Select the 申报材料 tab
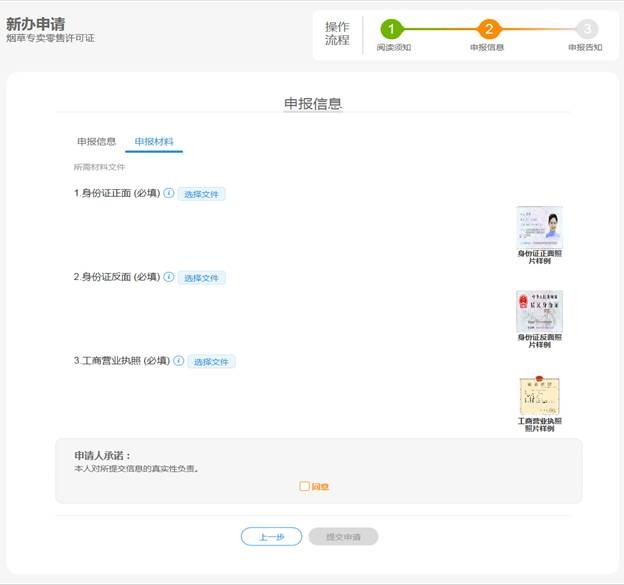This screenshot has height=585, width=624. (x=154, y=142)
